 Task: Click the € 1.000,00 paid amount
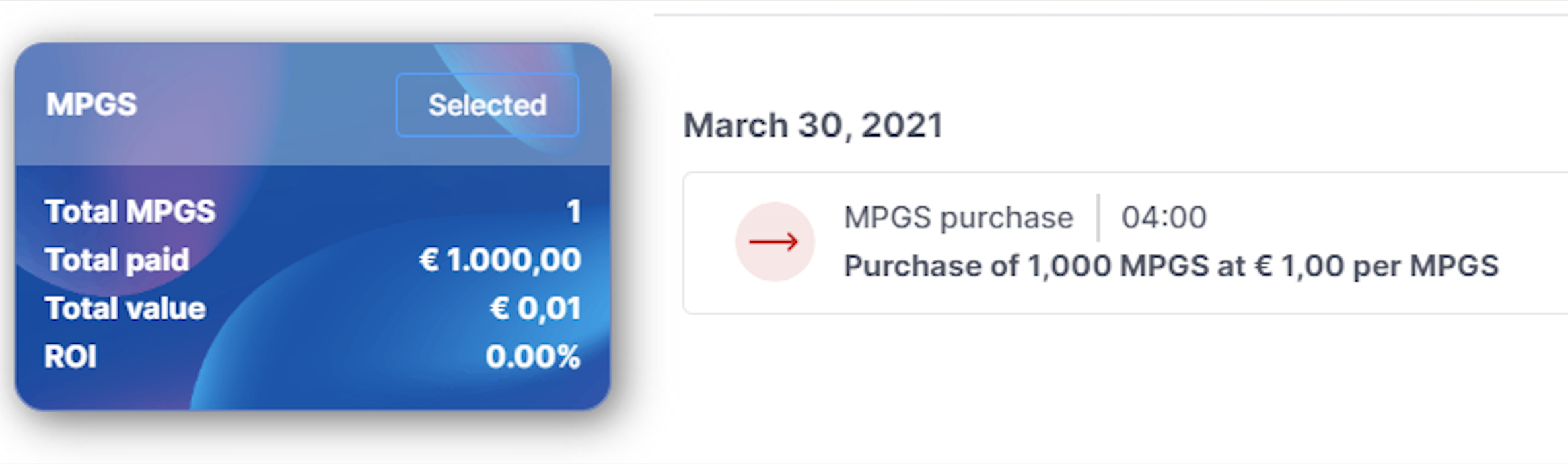point(500,260)
